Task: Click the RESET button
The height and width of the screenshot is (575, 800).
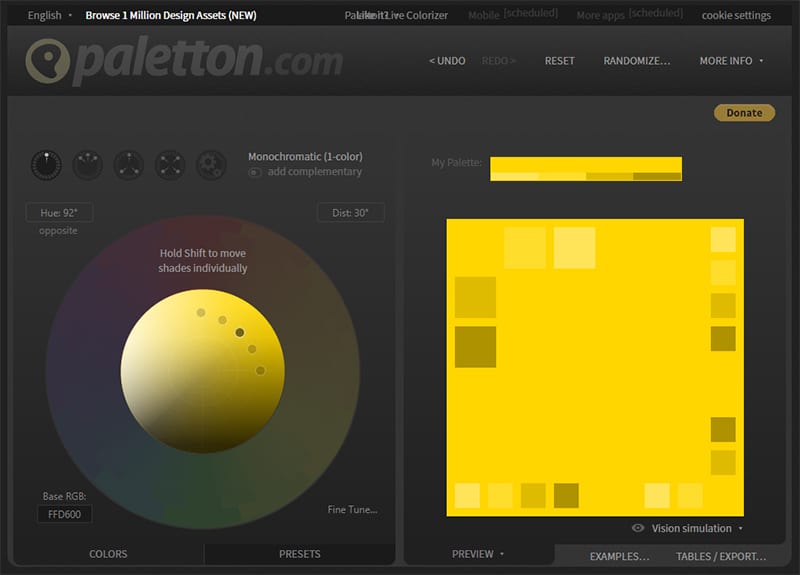Action: pos(559,61)
